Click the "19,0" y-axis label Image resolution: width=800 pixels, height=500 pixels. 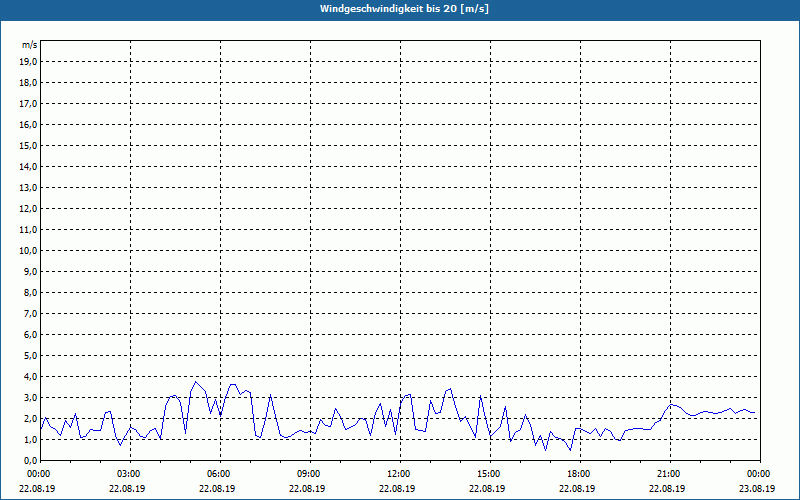pyautogui.click(x=28, y=62)
